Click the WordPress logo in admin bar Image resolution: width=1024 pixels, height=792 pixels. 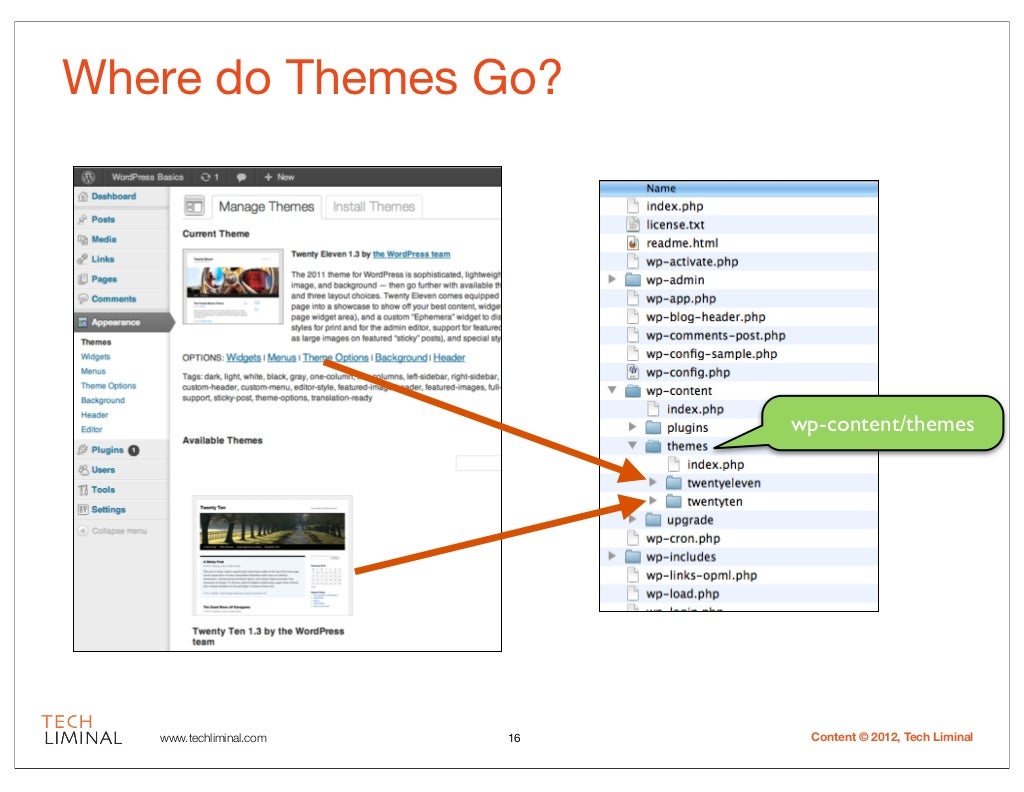(88, 177)
